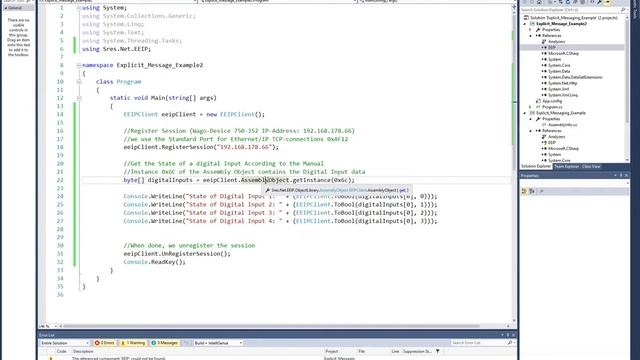Expand Program.cs node in Solution Explorer
The width and height of the screenshot is (640, 360).
(x=531, y=107)
